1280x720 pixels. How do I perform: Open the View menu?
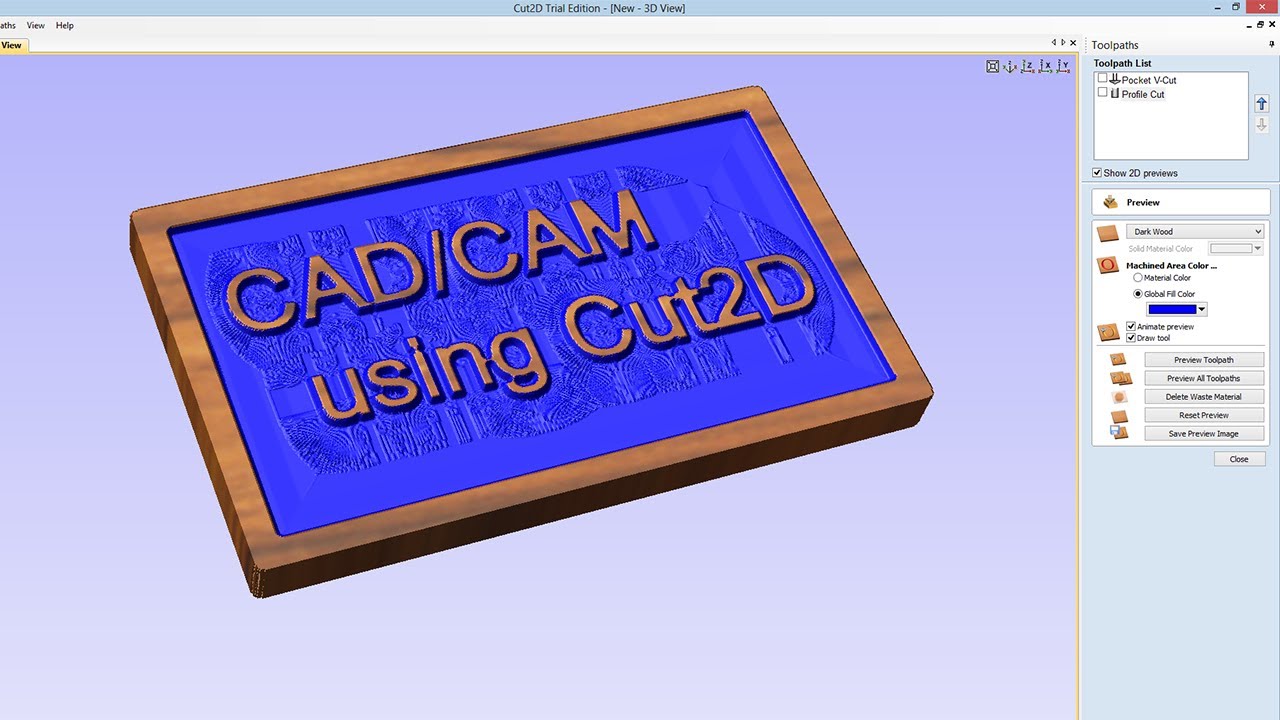36,25
